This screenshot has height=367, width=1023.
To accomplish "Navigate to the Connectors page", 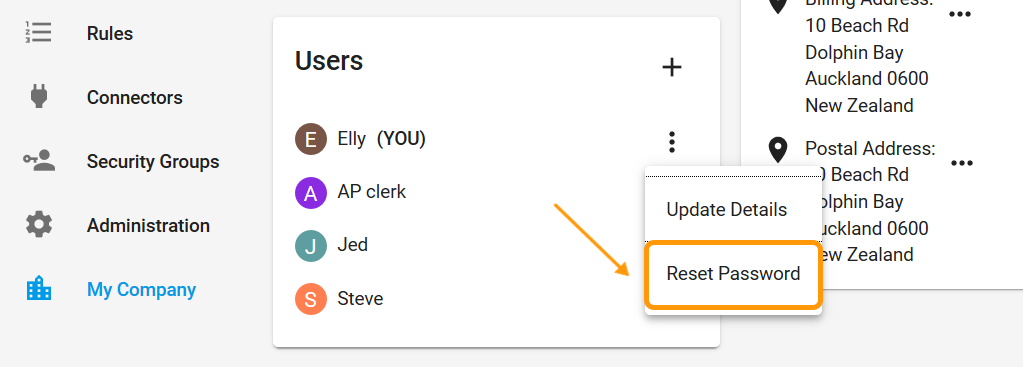I will pos(134,98).
